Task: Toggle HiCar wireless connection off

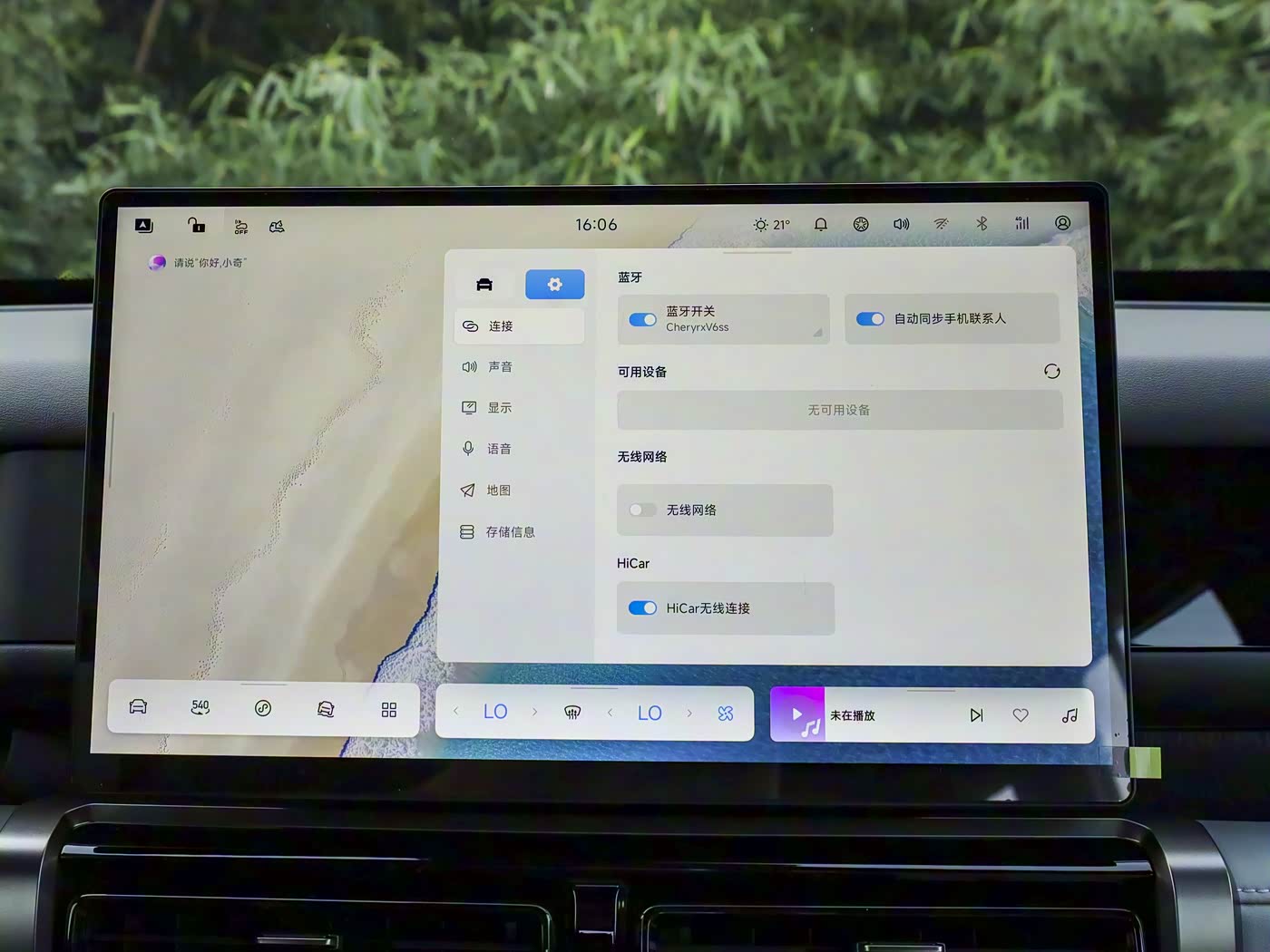Action: coord(643,608)
